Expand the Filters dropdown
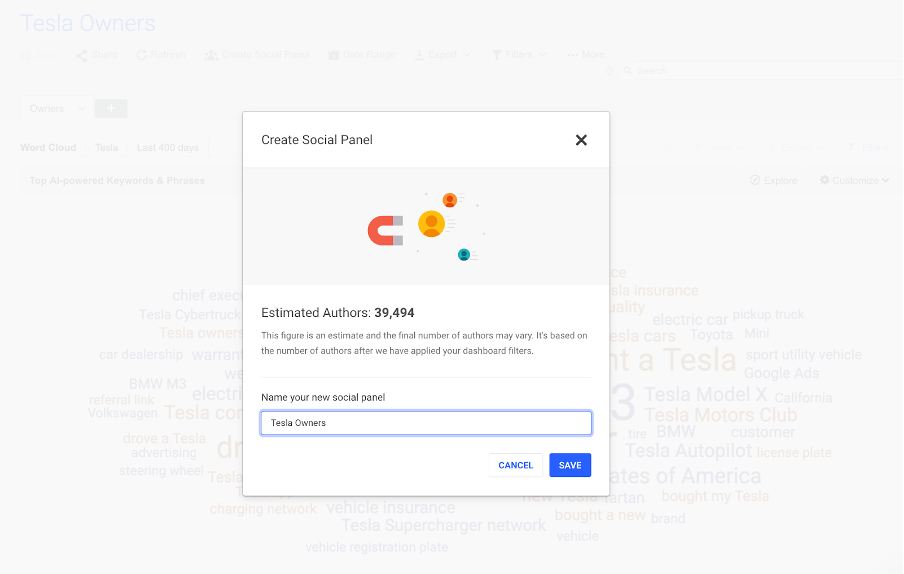This screenshot has height=574, width=904. [519, 55]
